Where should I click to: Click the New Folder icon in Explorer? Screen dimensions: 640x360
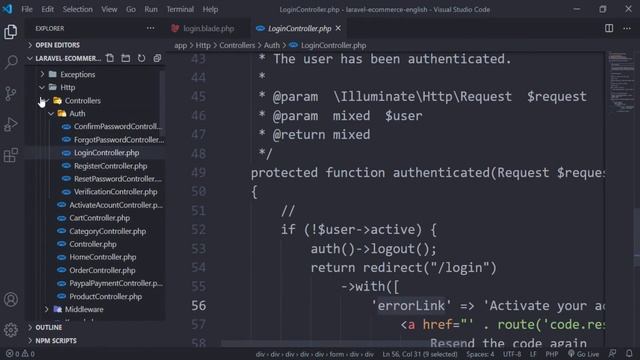pyautogui.click(x=126, y=58)
